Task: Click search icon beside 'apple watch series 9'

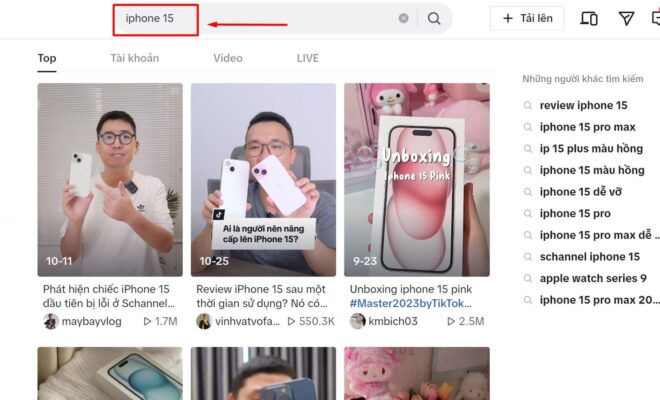Action: (x=527, y=278)
